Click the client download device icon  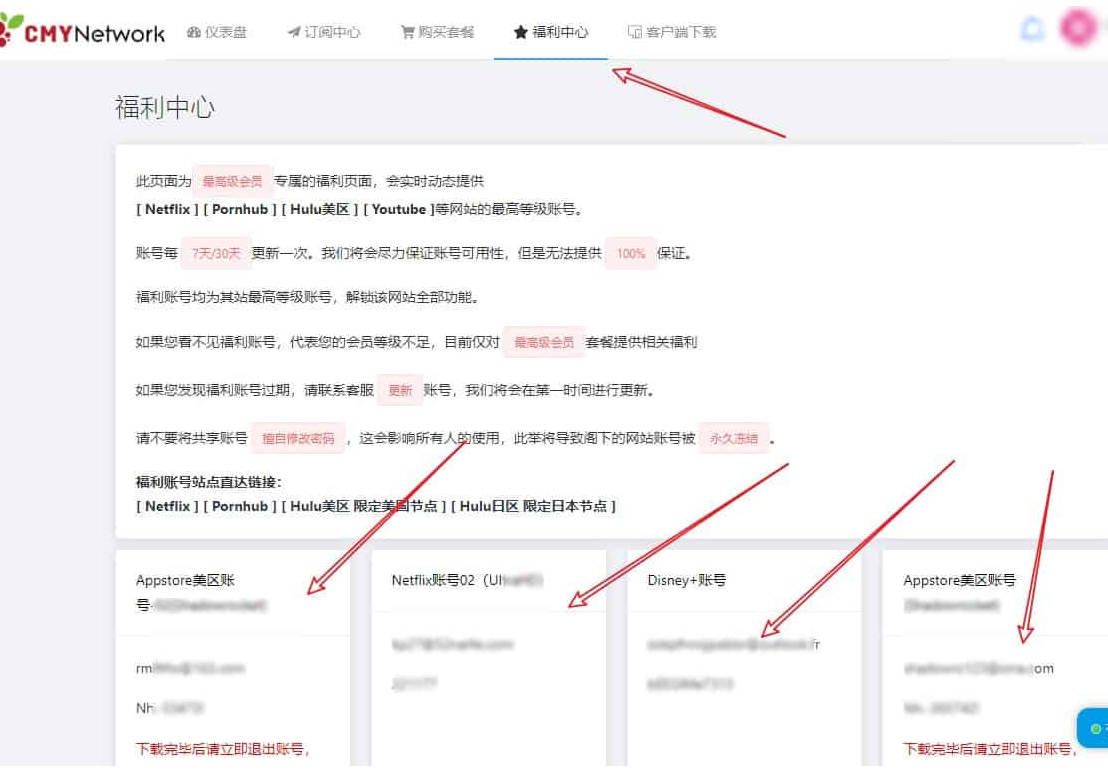(635, 32)
